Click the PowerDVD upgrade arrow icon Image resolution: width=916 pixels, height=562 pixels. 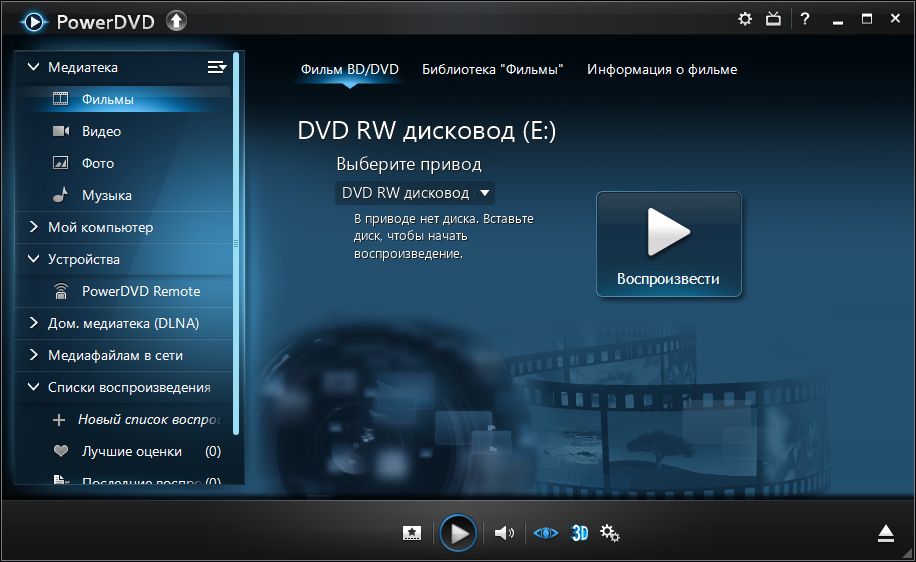(x=176, y=21)
